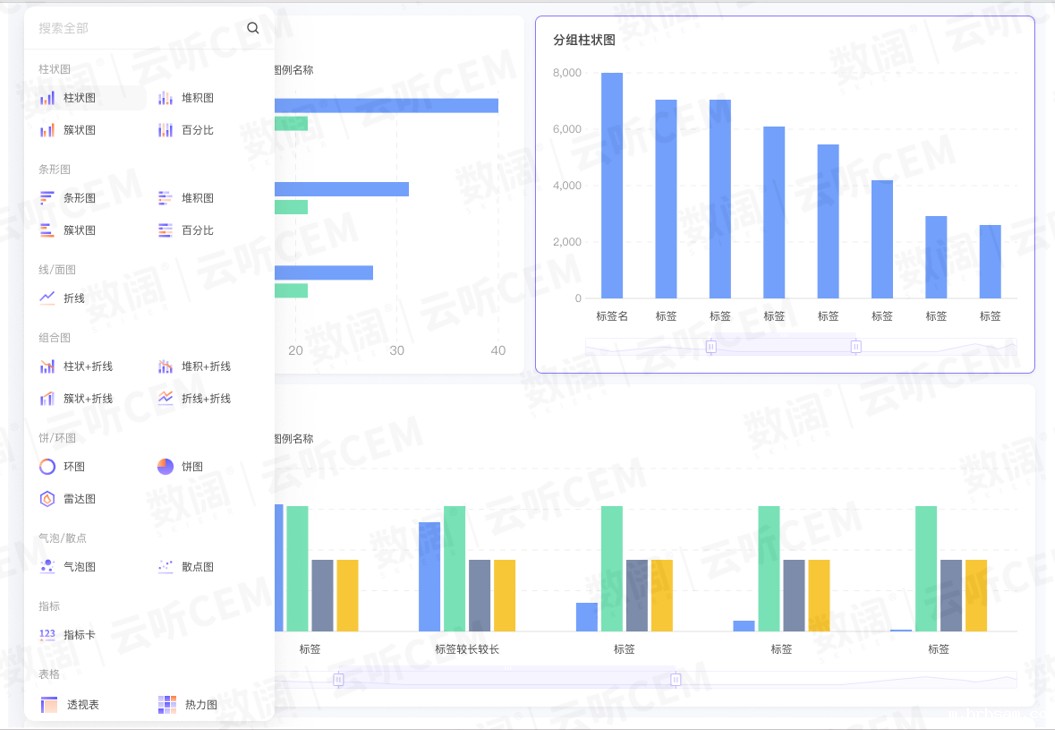Select the 柱状图 bar chart icon
Screen dimensions: 1055x730
48,98
